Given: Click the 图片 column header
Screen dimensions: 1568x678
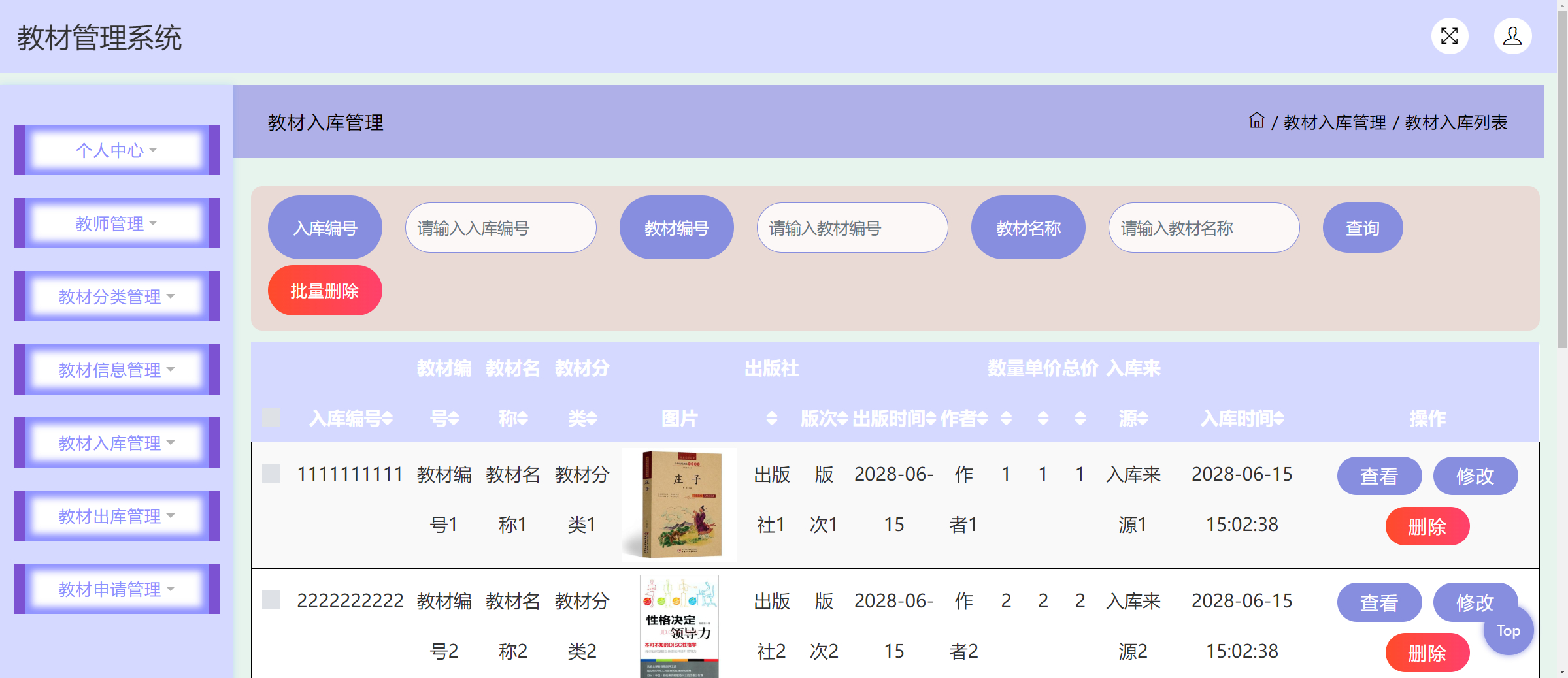Looking at the screenshot, I should tap(679, 419).
